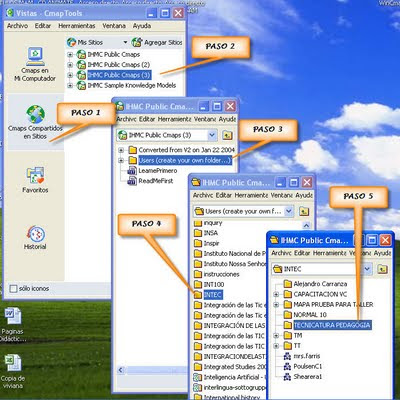Select INTEGRACIONDELAST folder
The width and height of the screenshot is (400, 400).
pyautogui.click(x=235, y=357)
